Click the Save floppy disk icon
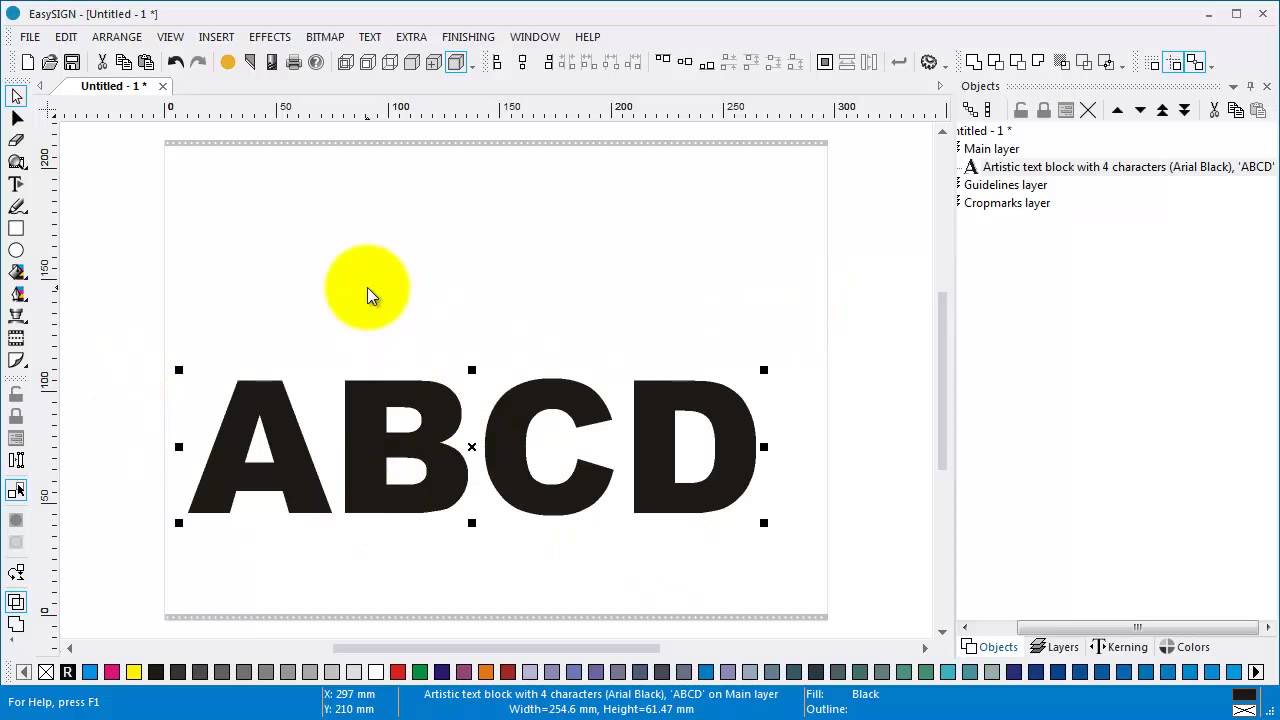Viewport: 1280px width, 720px height. pyautogui.click(x=72, y=62)
